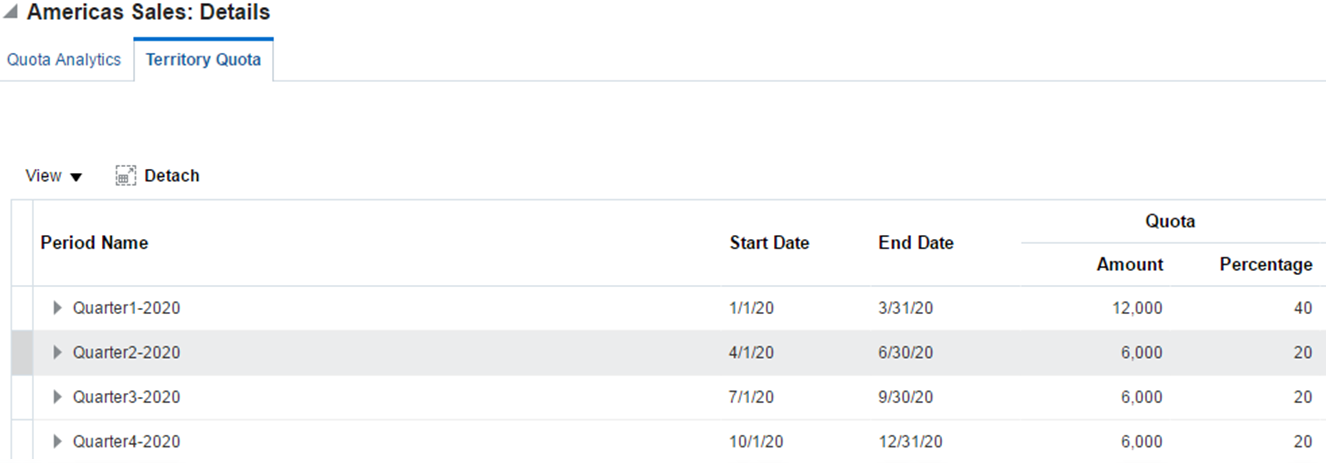Expand the Quarter1-2020 row

[x=57, y=308]
